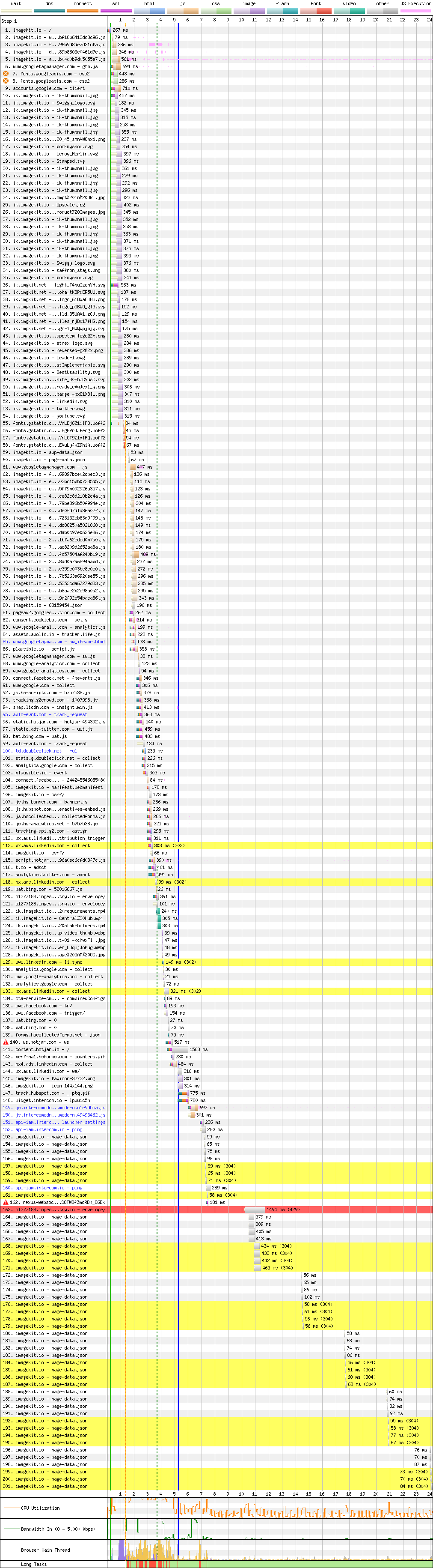Click the 'JS Execution' pink legend swatch
The height and width of the screenshot is (1568, 433).
tap(415, 11)
